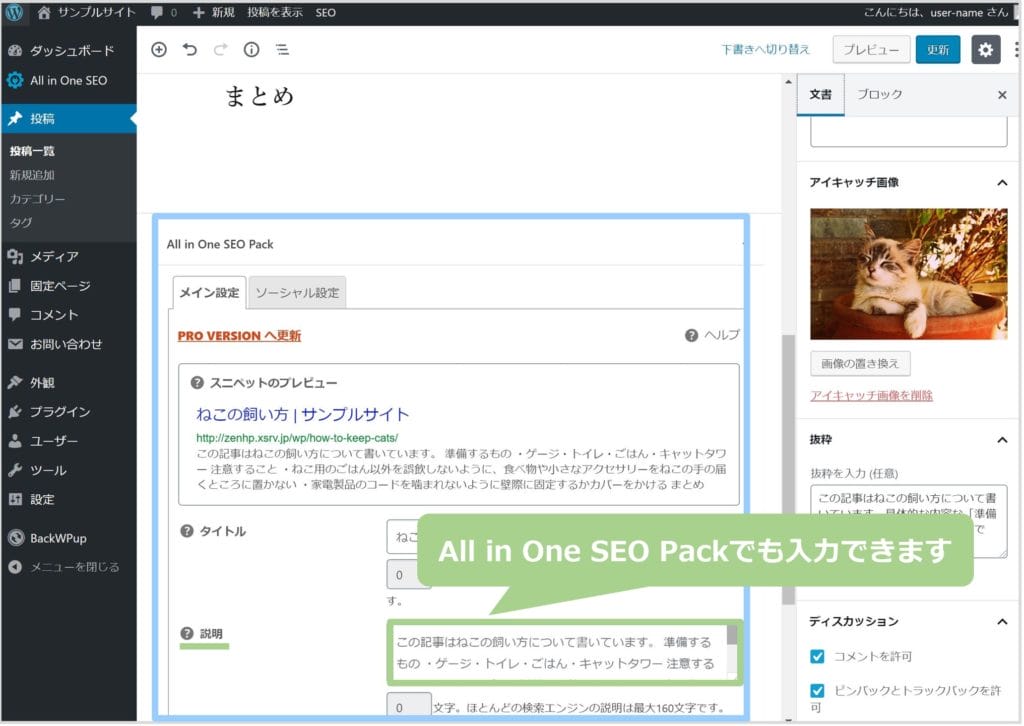
Task: Collapse the 抜粋 panel
Action: pos(1001,440)
